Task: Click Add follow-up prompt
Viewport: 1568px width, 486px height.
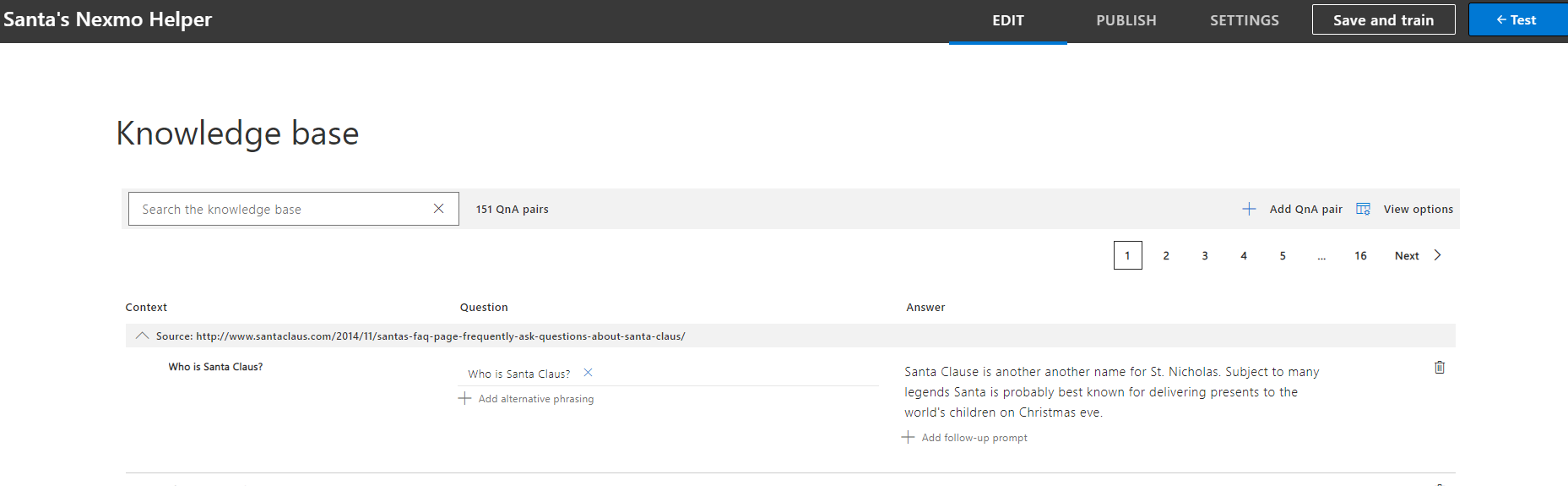Action: click(x=974, y=437)
